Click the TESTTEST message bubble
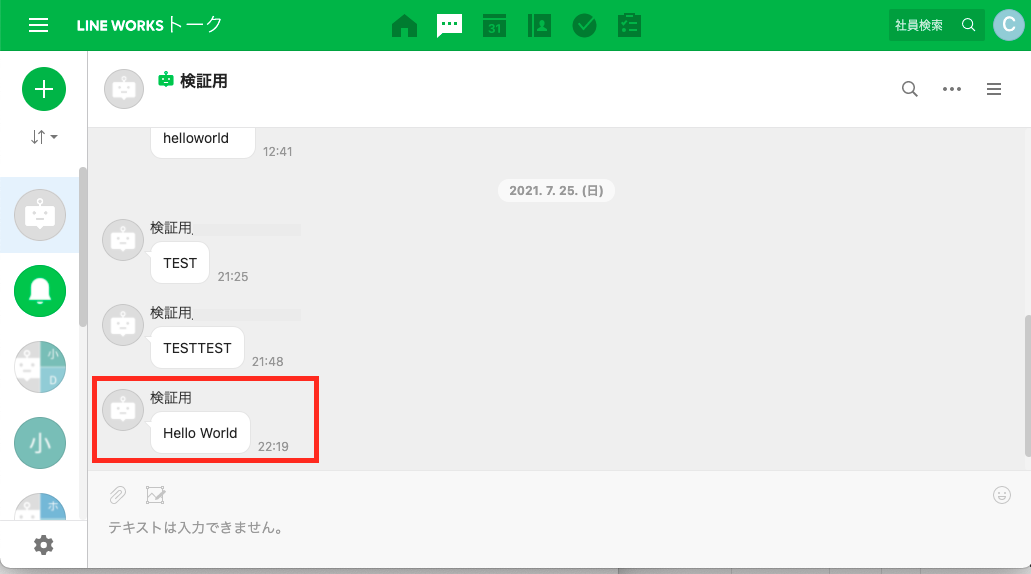Image resolution: width=1031 pixels, height=574 pixels. point(197,348)
